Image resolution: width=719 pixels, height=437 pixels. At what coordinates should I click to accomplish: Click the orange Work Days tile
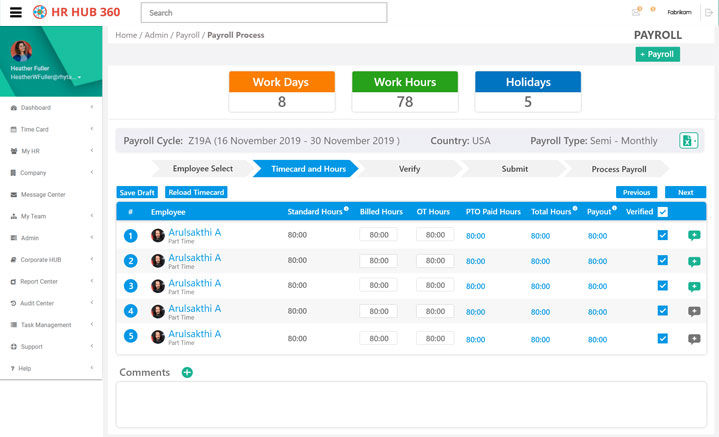point(282,91)
